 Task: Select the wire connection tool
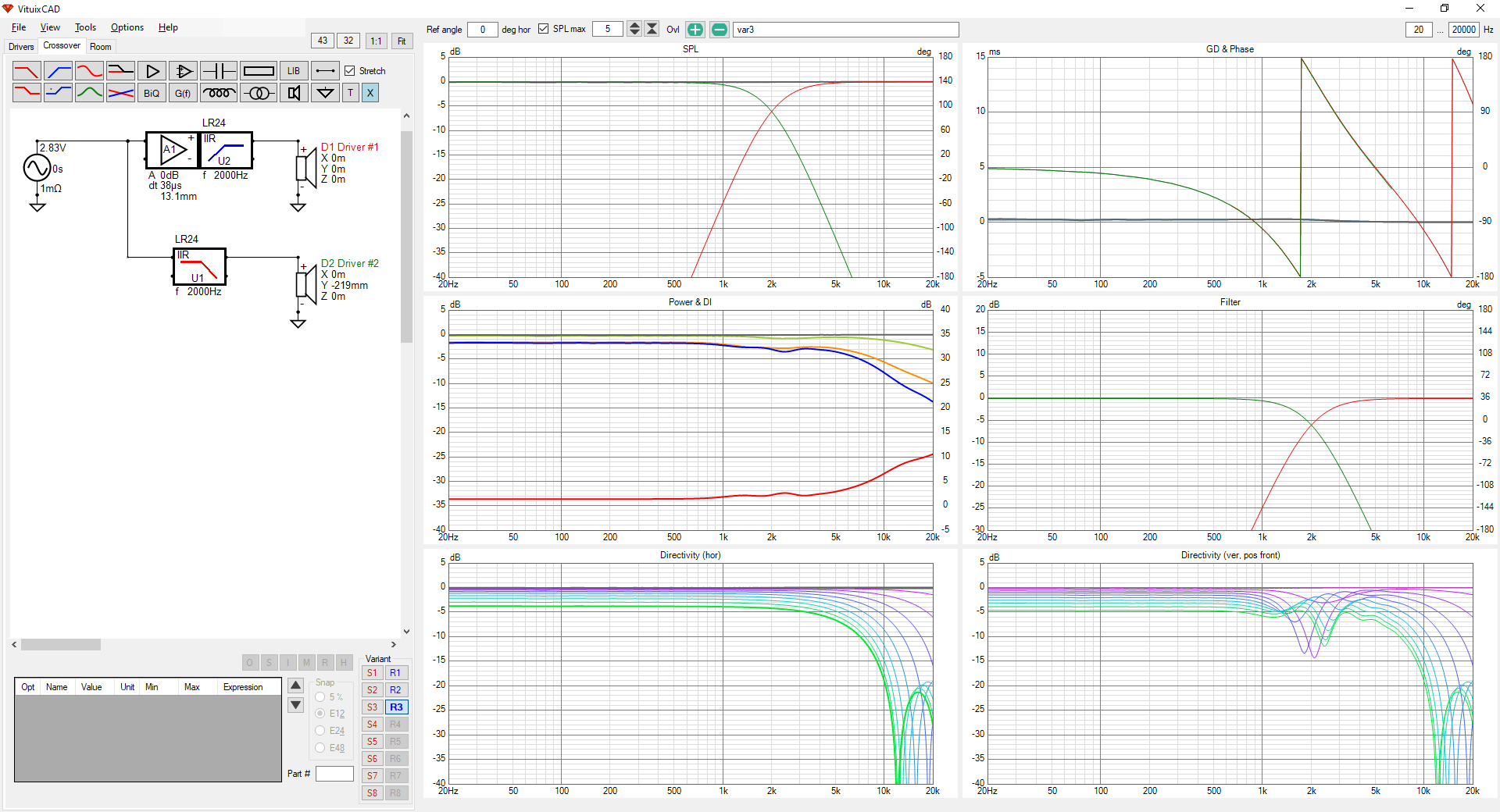[x=325, y=71]
